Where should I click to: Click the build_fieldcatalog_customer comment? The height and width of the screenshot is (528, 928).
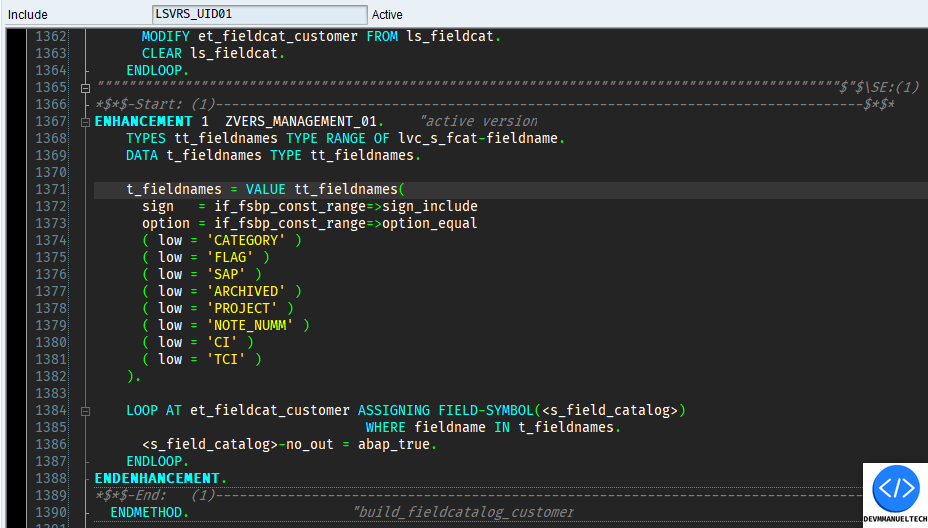coord(463,513)
